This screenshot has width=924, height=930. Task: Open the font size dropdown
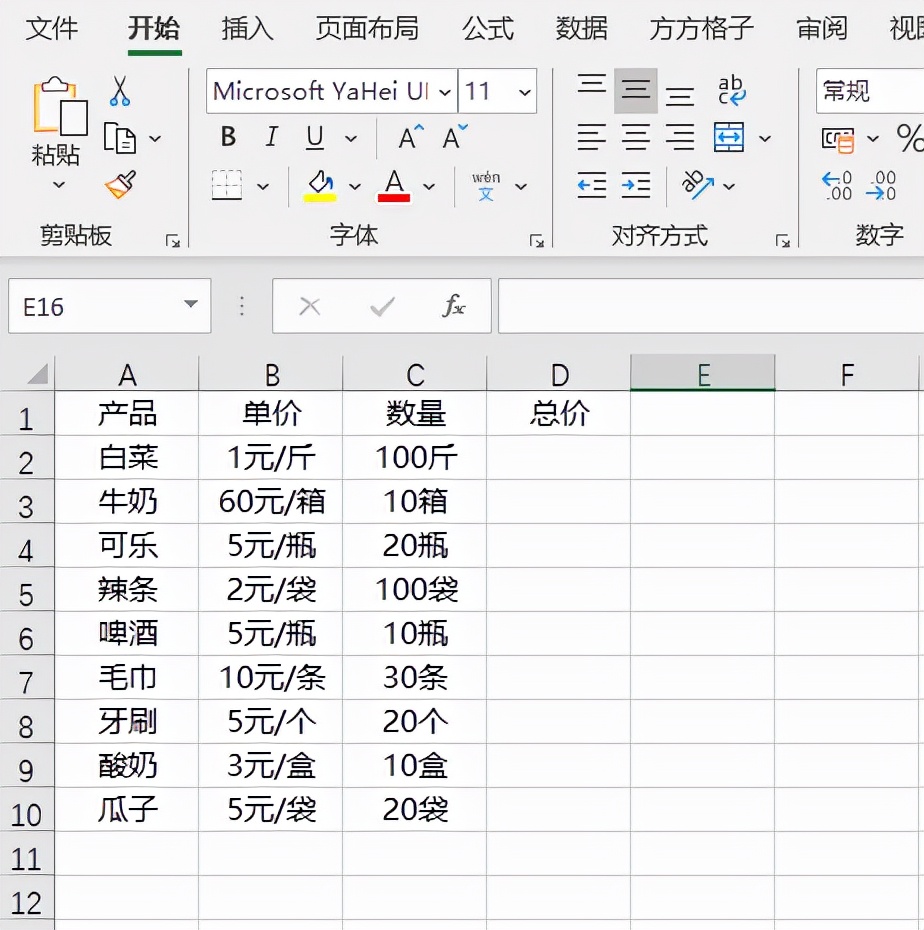click(x=527, y=91)
